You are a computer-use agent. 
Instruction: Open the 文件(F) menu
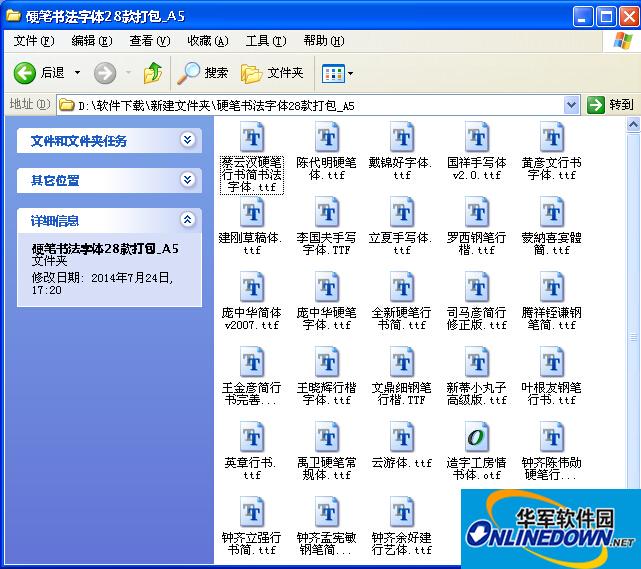tap(34, 41)
